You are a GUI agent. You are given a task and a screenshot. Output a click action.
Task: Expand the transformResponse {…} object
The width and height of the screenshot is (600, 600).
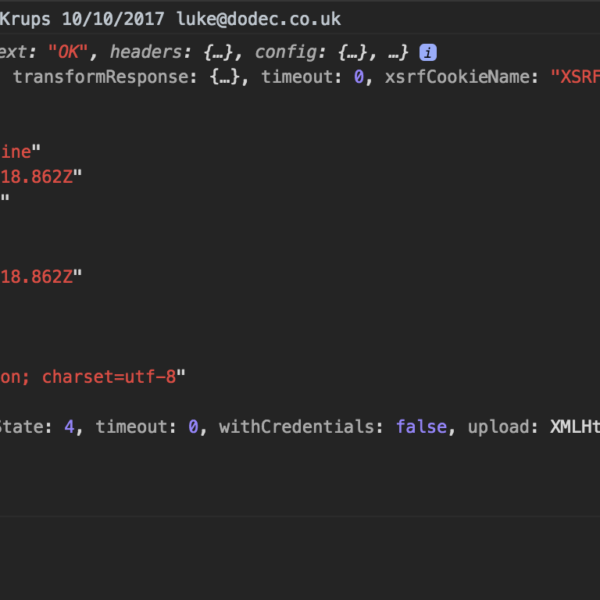[x=225, y=77]
